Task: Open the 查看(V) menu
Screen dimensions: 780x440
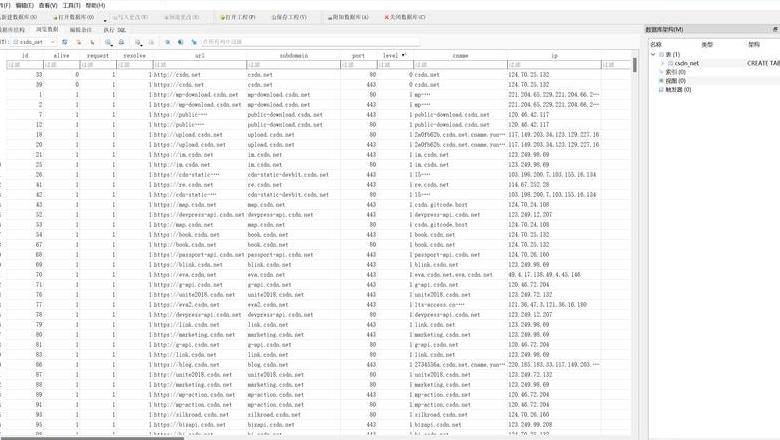Action: point(48,5)
